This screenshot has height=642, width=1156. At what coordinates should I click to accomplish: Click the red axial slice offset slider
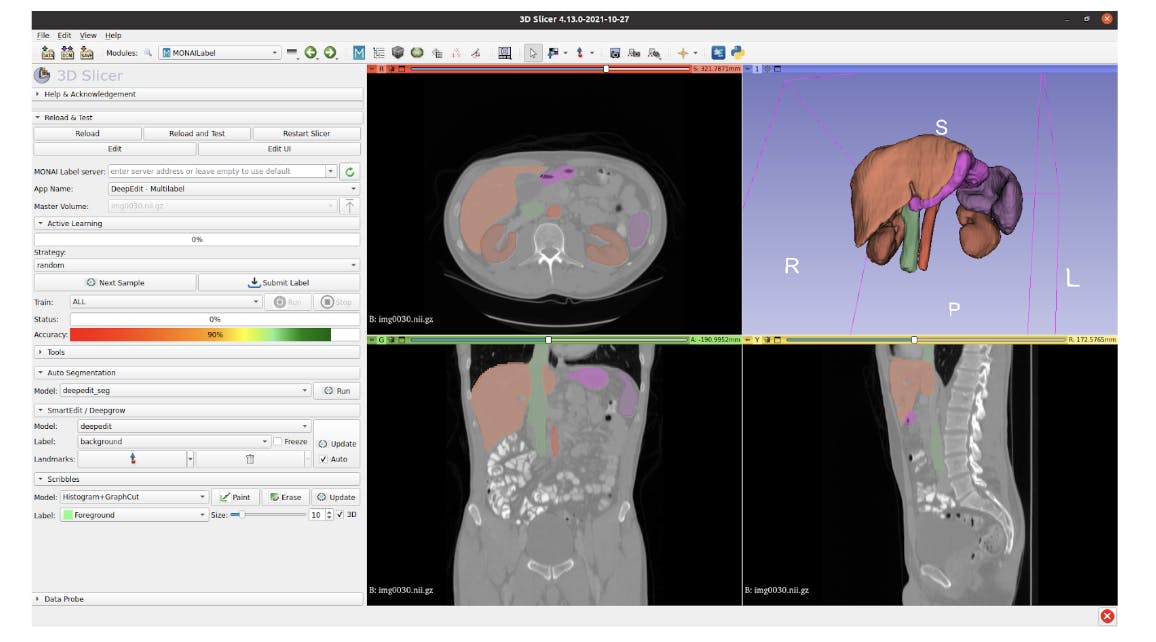click(549, 69)
